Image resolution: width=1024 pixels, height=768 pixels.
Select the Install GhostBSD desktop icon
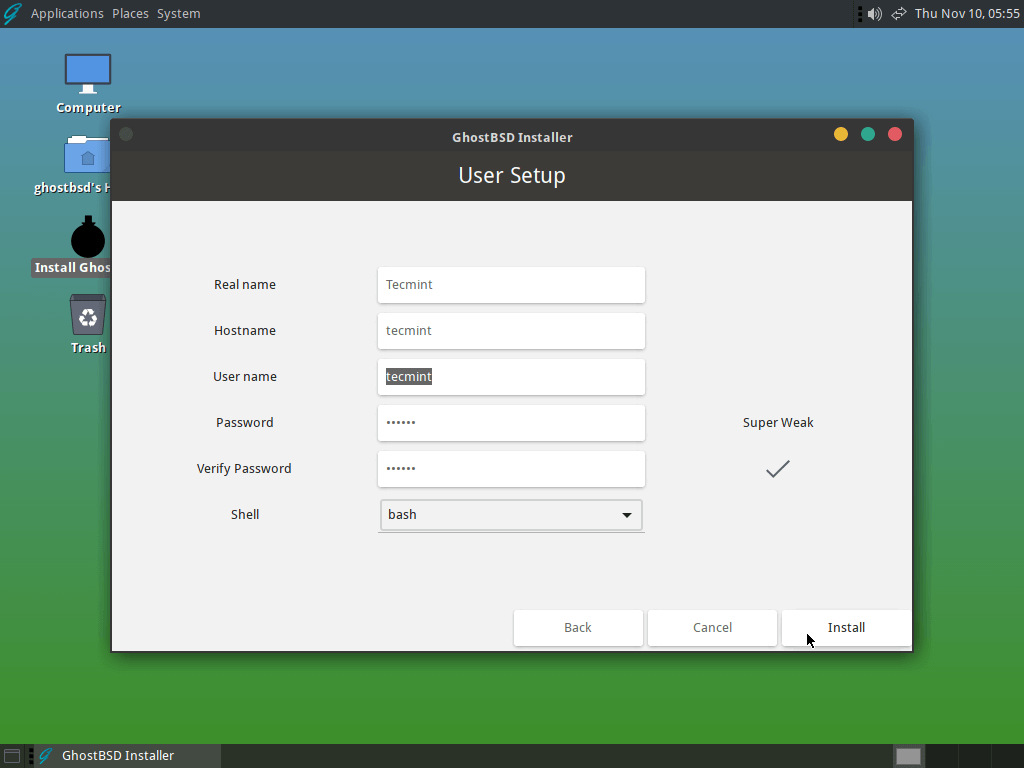pyautogui.click(x=88, y=240)
